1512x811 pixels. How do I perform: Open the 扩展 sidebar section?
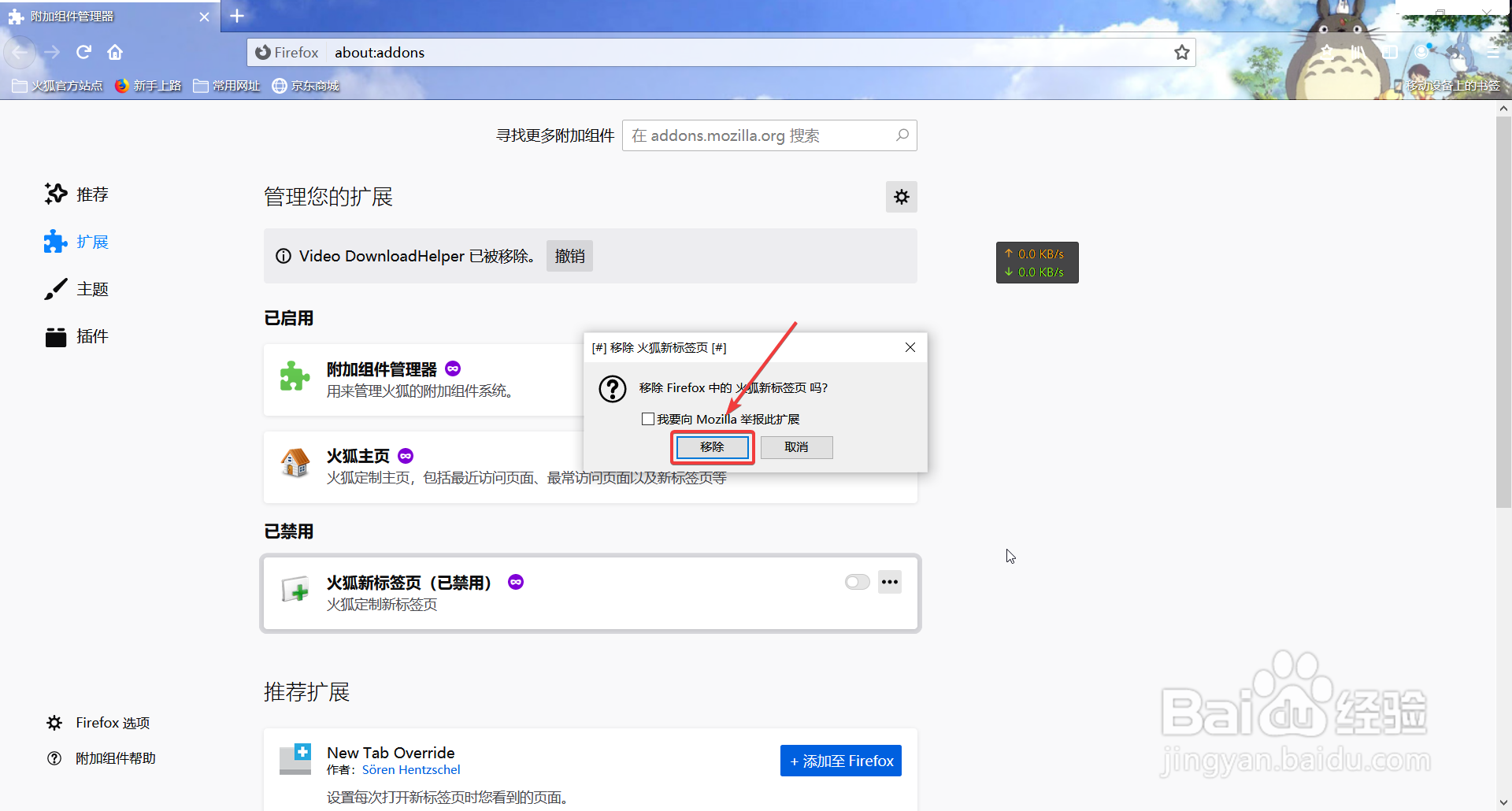(76, 242)
